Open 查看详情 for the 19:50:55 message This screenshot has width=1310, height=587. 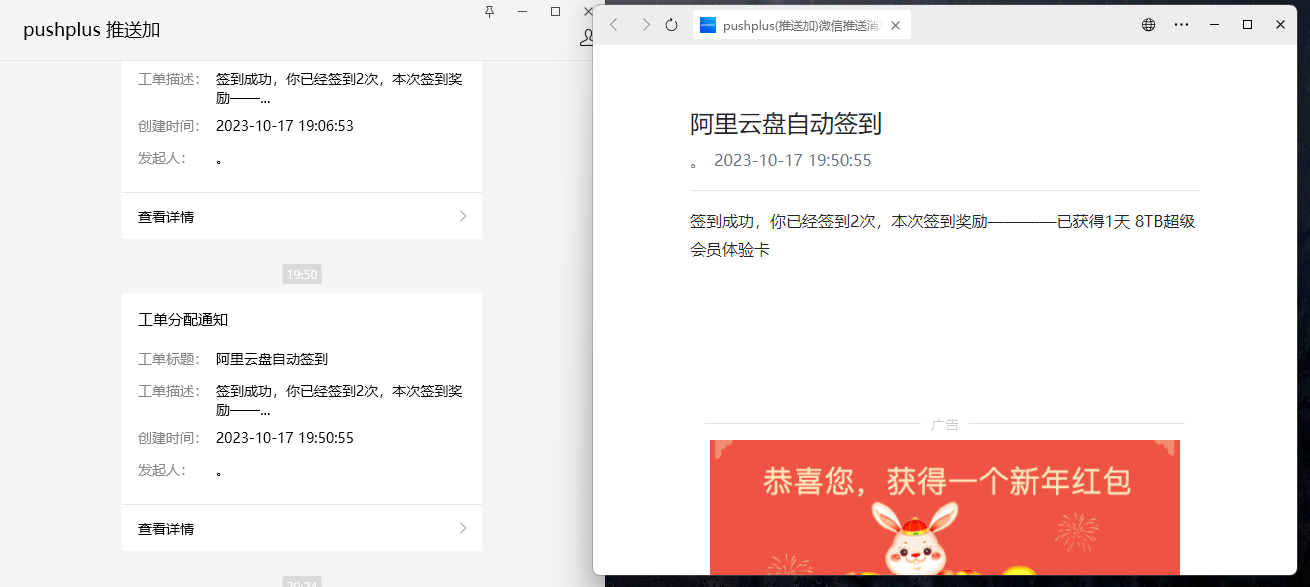[x=302, y=528]
